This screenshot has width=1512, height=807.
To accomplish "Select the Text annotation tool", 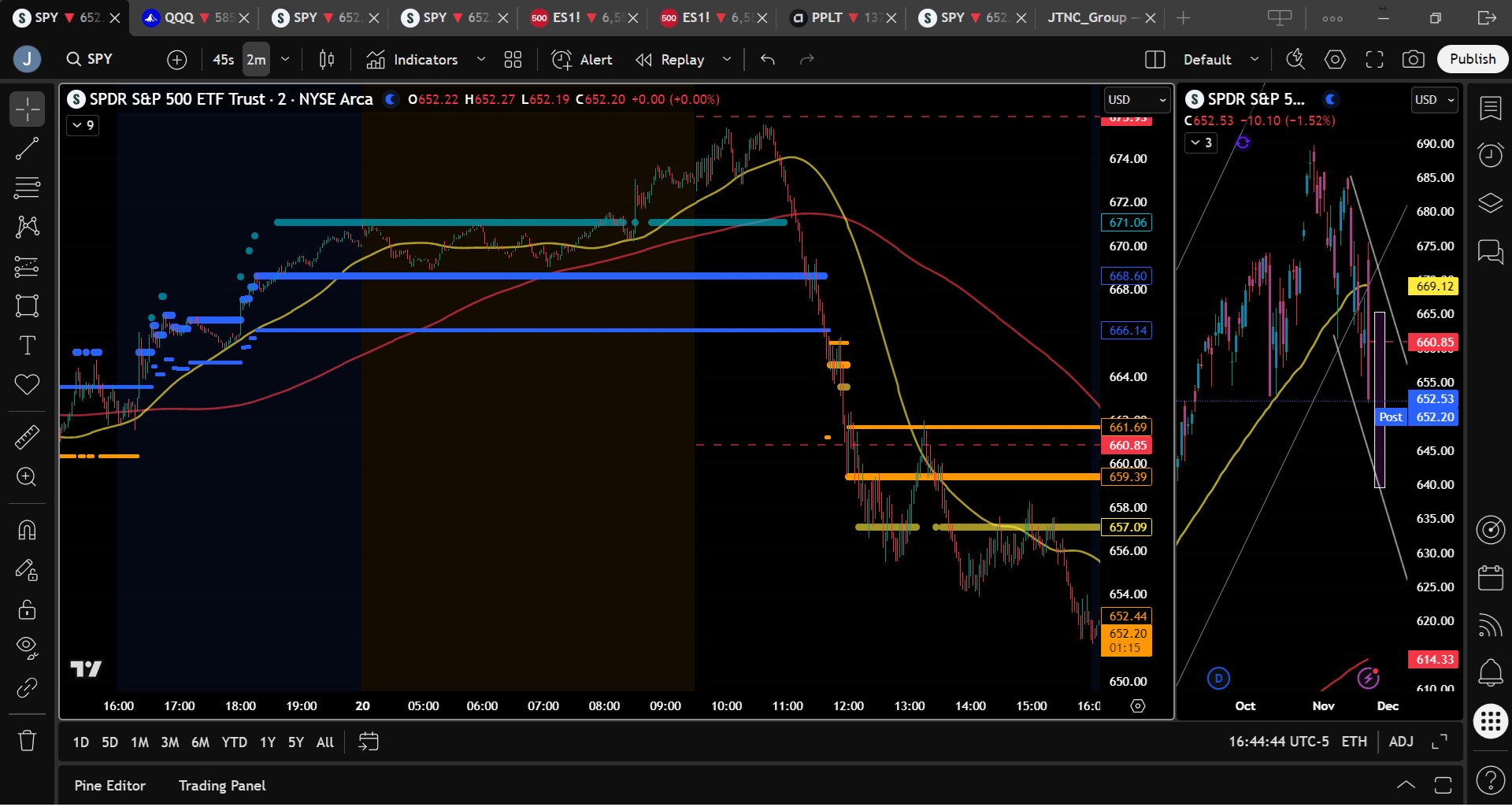I will [x=27, y=345].
